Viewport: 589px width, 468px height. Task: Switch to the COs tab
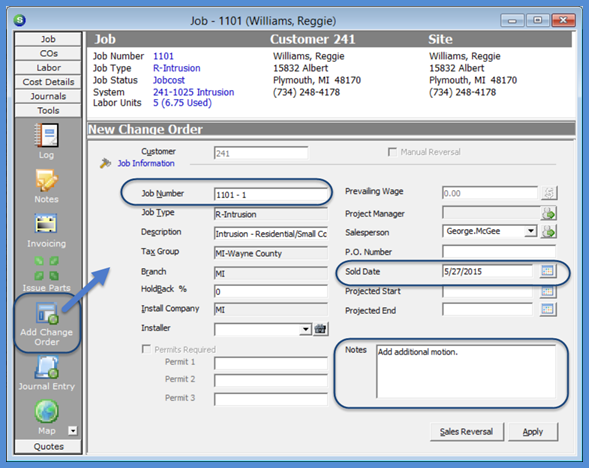48,53
